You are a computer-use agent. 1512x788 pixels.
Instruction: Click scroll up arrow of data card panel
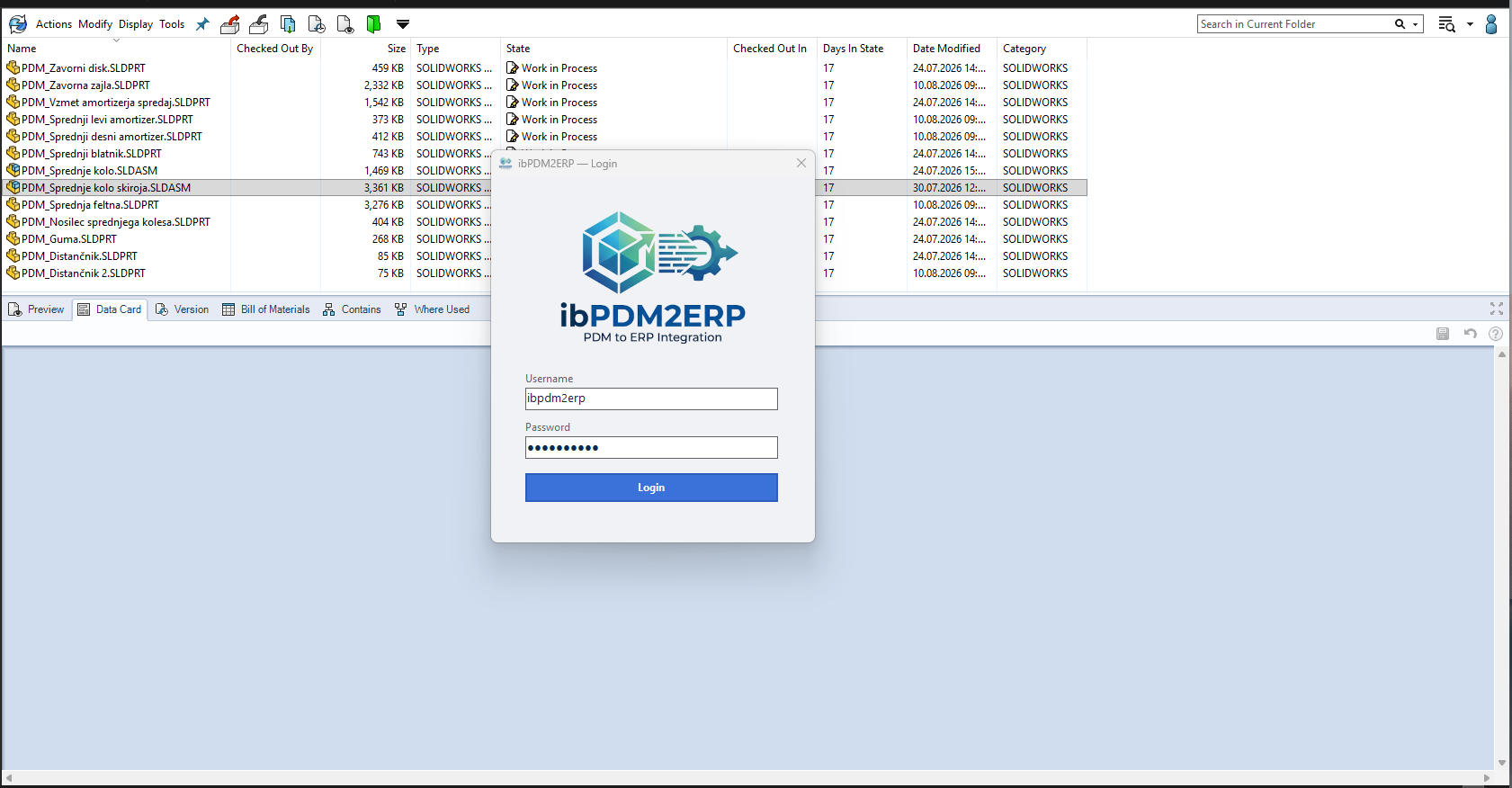point(1502,354)
